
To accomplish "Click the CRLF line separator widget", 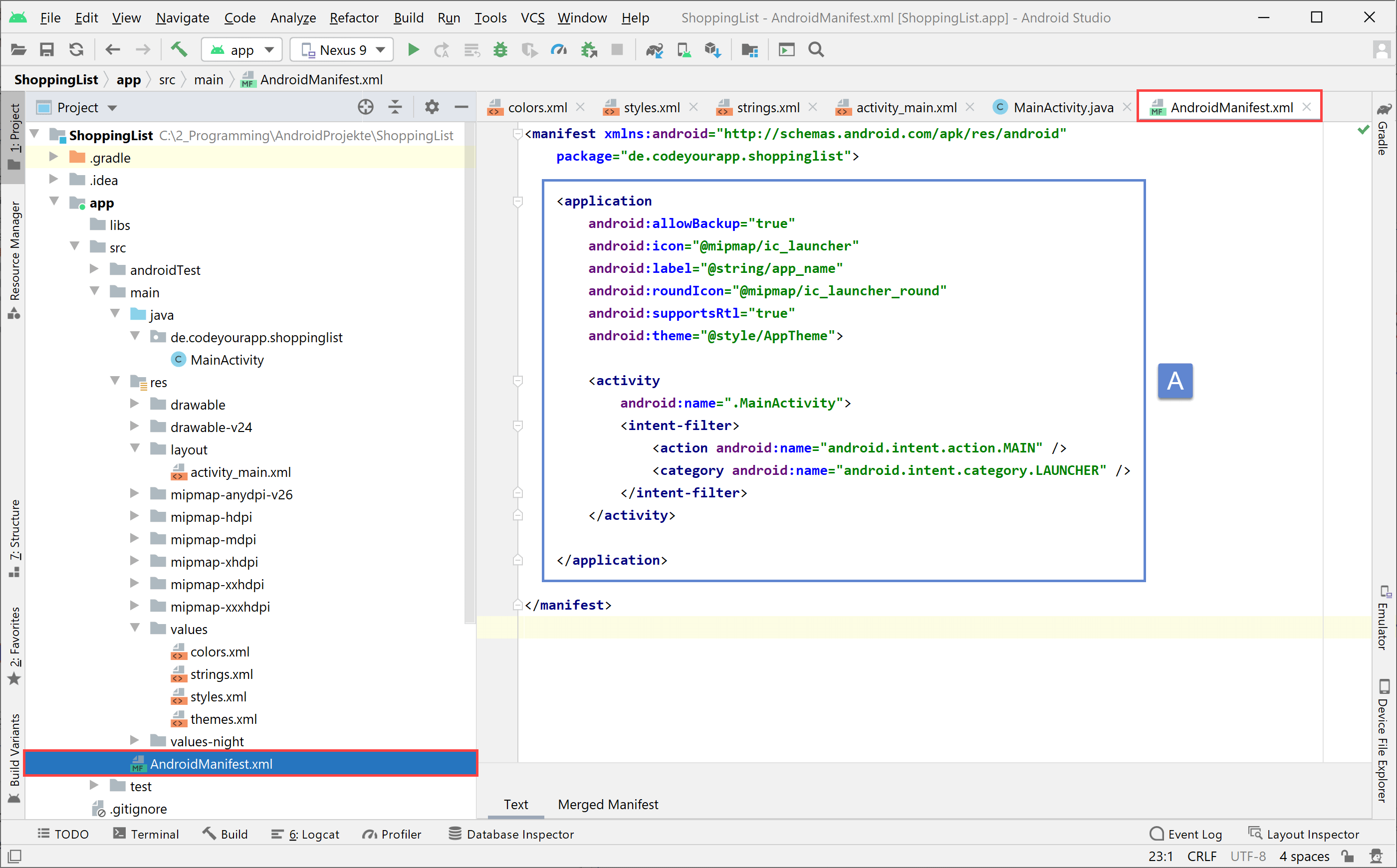I will 1202,856.
